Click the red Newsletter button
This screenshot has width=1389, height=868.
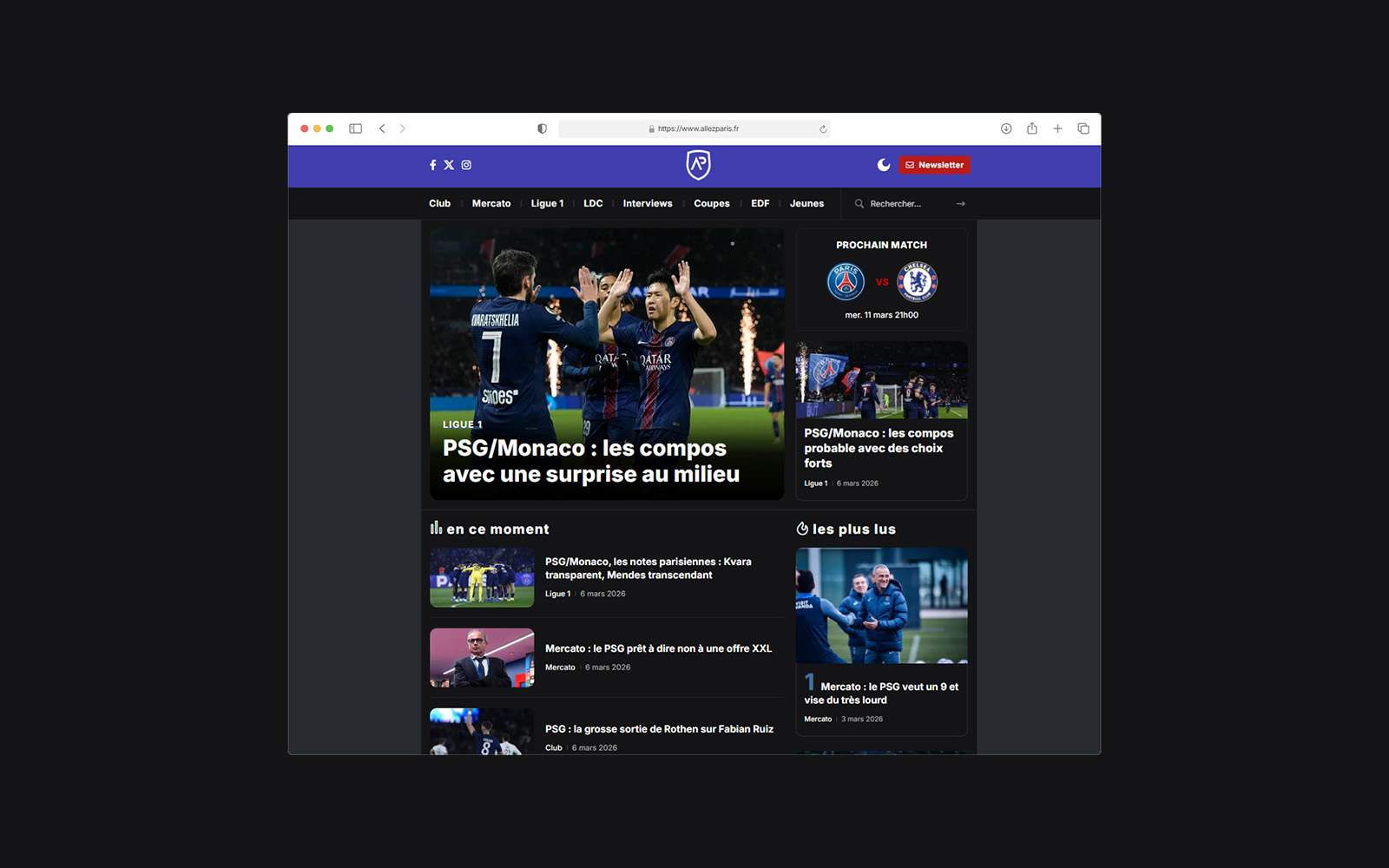[934, 165]
